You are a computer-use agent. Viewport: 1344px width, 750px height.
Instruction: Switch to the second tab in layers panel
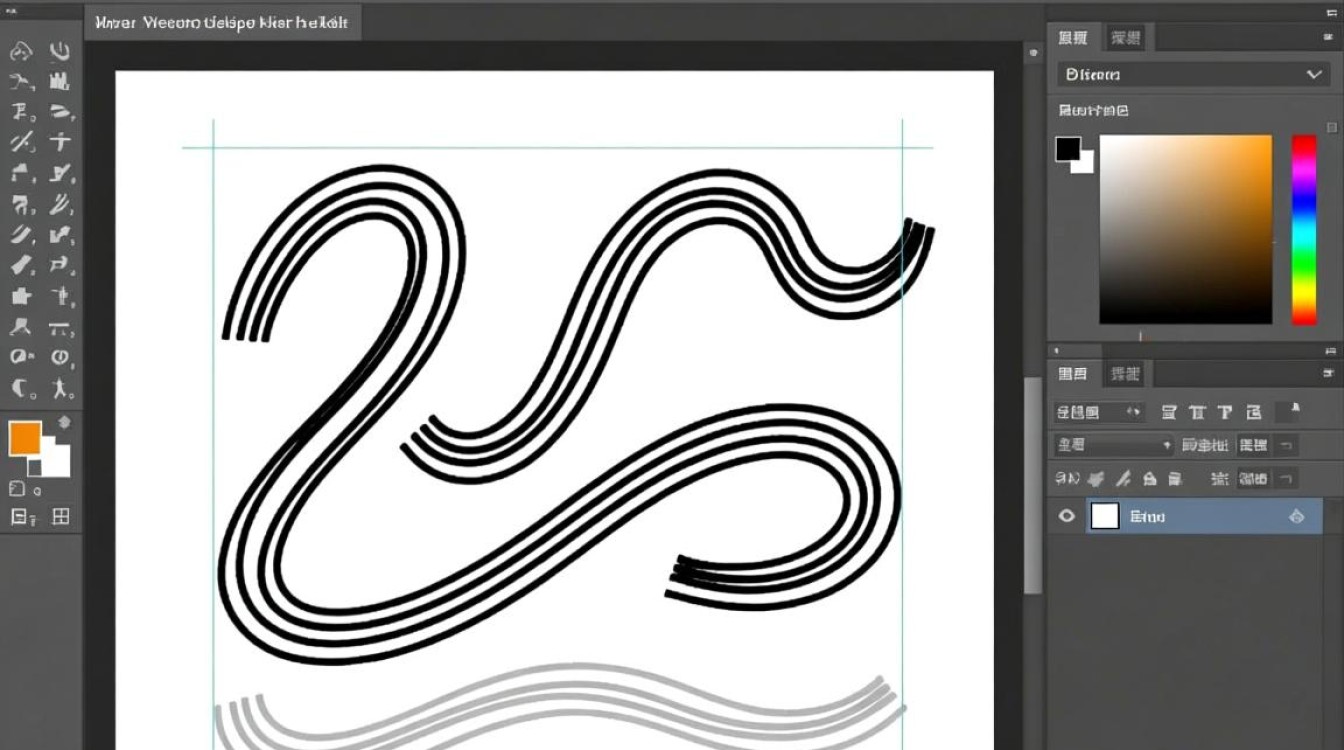(x=1125, y=374)
